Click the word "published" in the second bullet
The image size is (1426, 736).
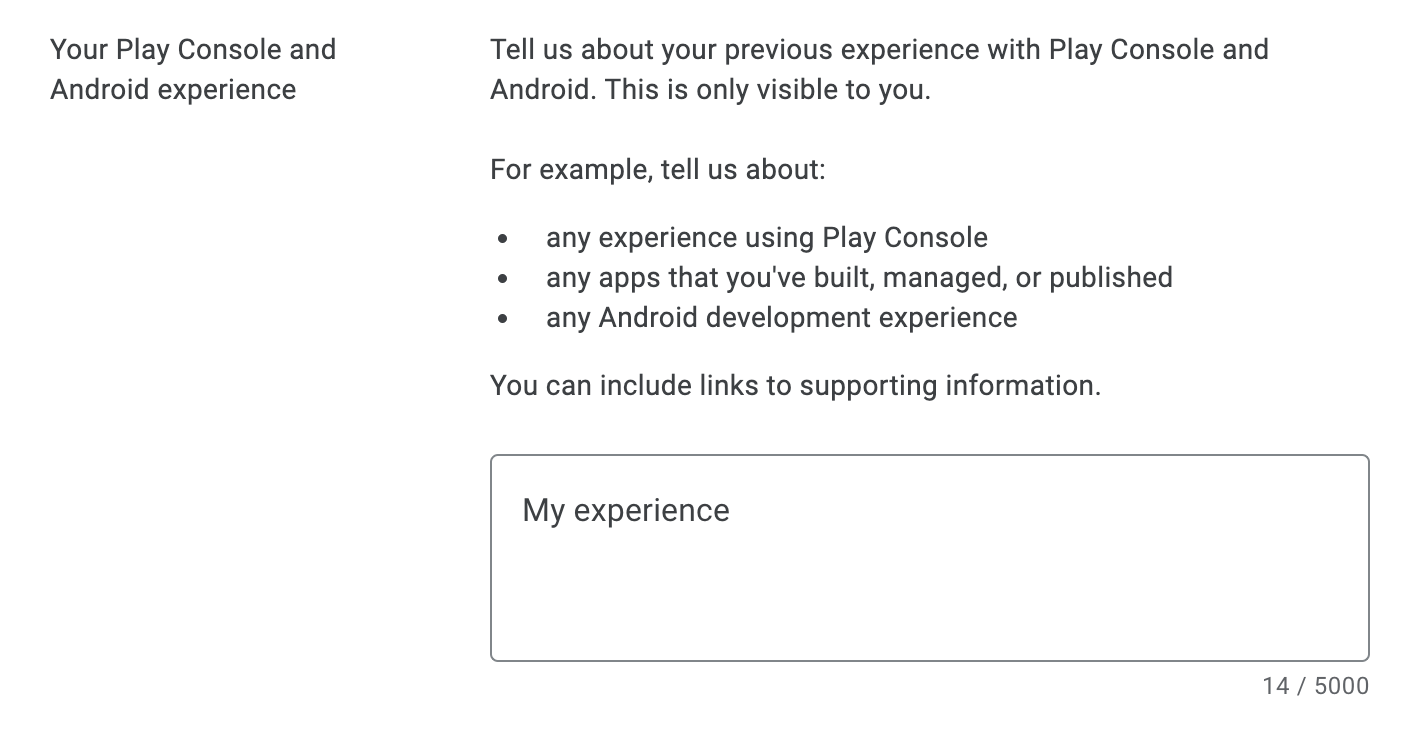click(x=1110, y=278)
